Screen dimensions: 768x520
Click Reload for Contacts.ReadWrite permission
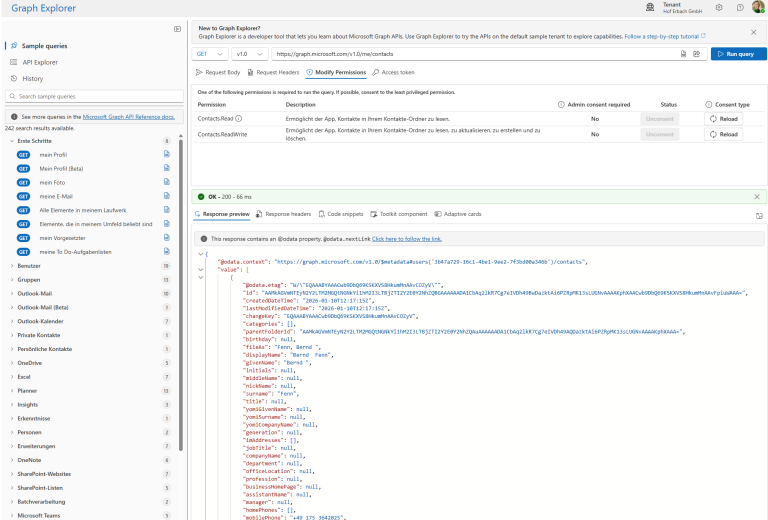723,134
